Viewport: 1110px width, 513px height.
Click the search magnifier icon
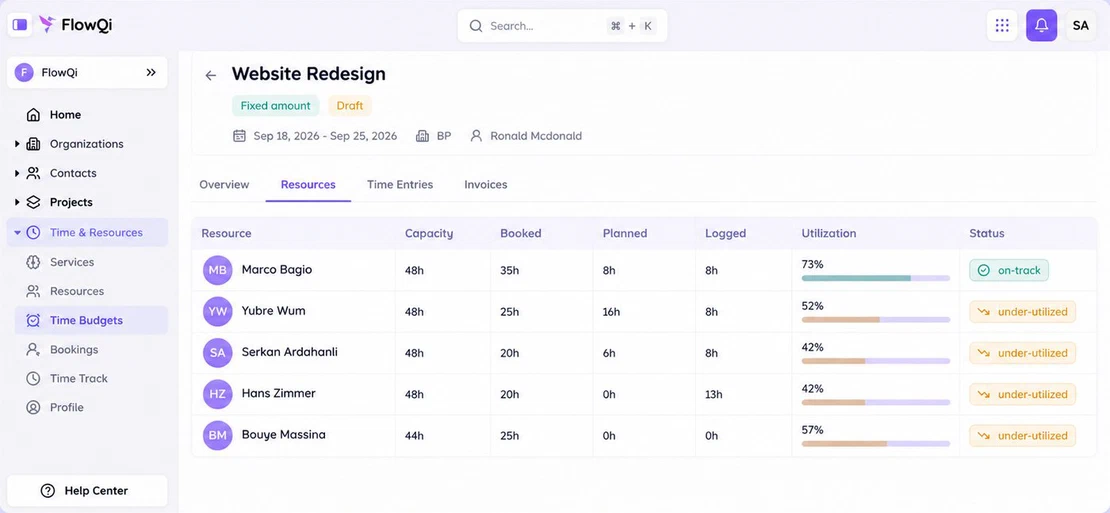pos(476,25)
